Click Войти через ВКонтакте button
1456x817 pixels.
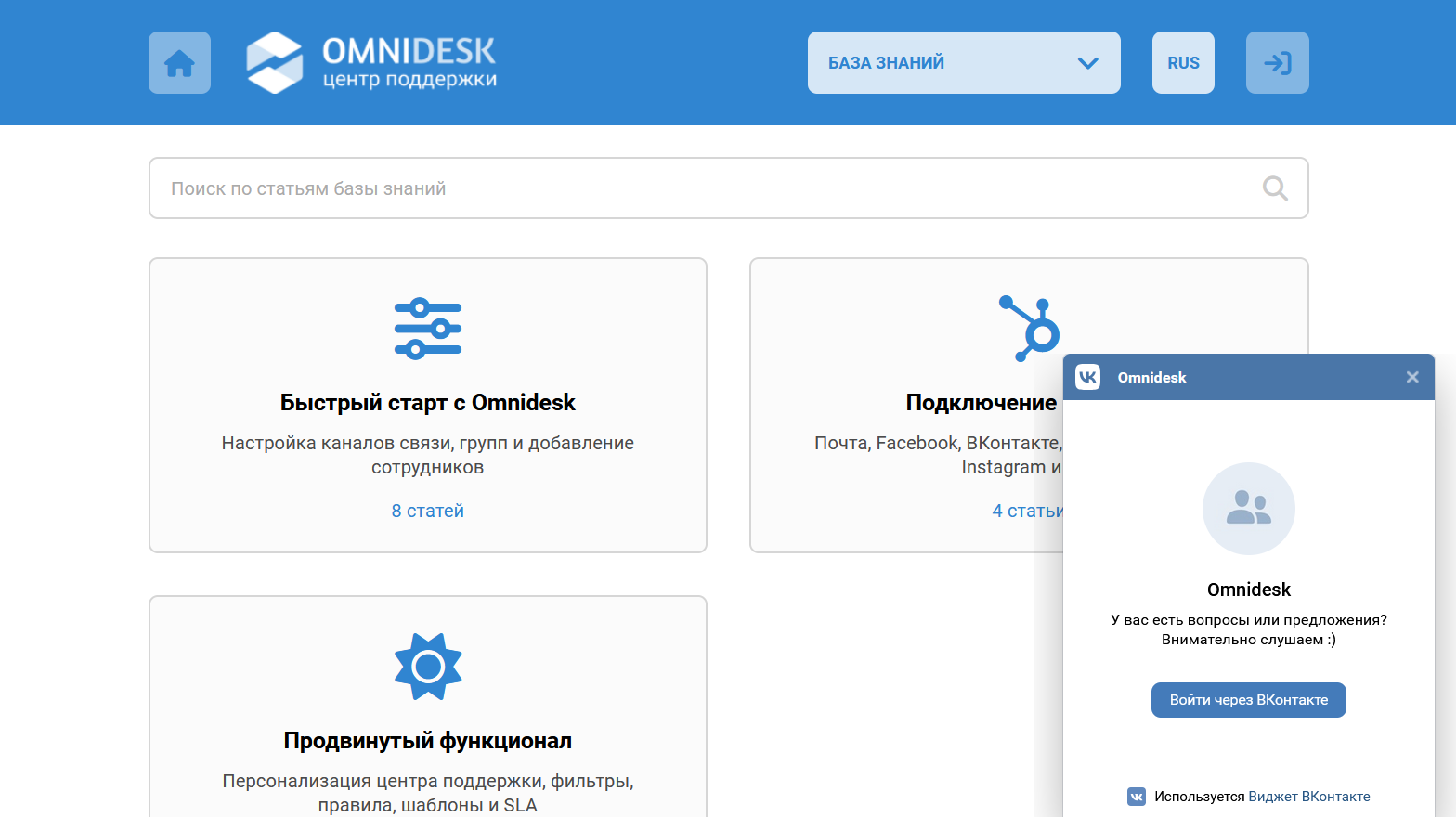point(1249,700)
